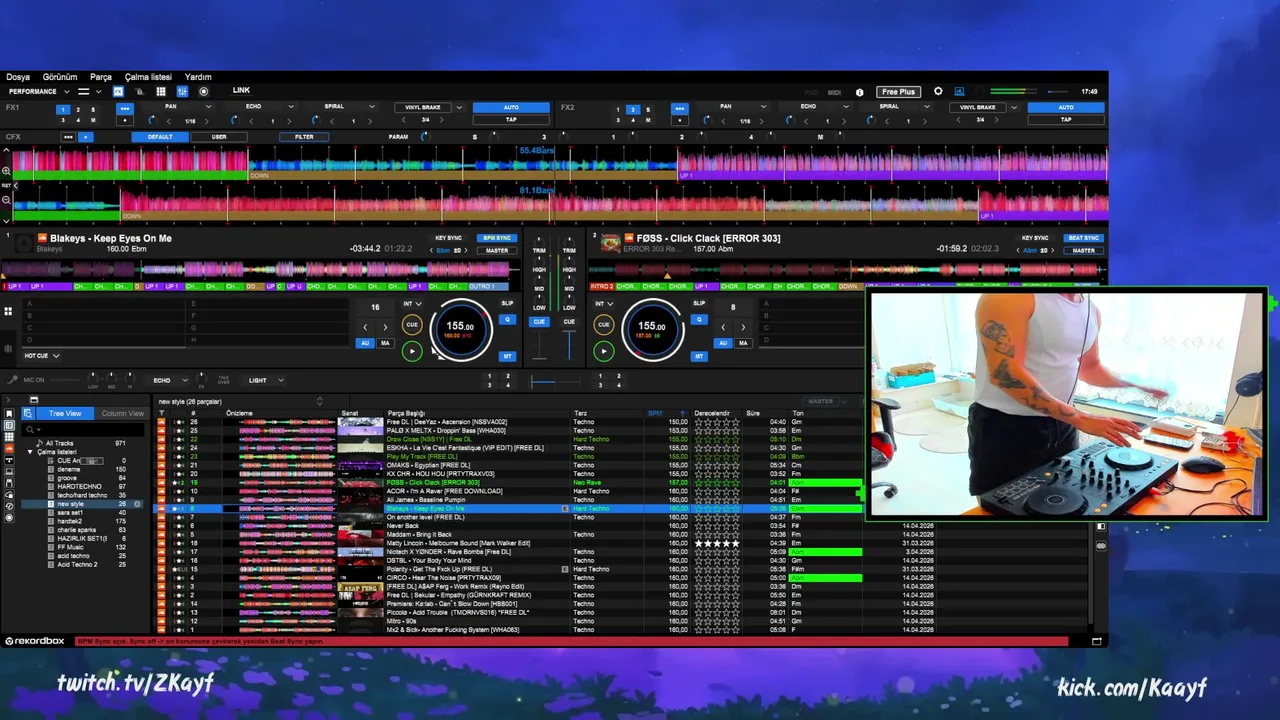Select the HARDTECHNO playlist
The height and width of the screenshot is (720, 1280).
[x=79, y=486]
